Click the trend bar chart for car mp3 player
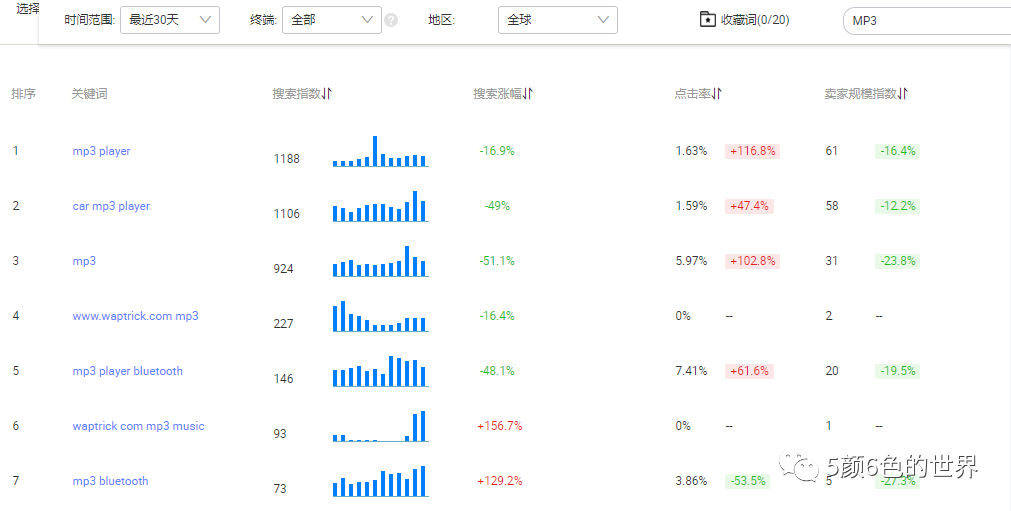1011x511 pixels. [380, 206]
